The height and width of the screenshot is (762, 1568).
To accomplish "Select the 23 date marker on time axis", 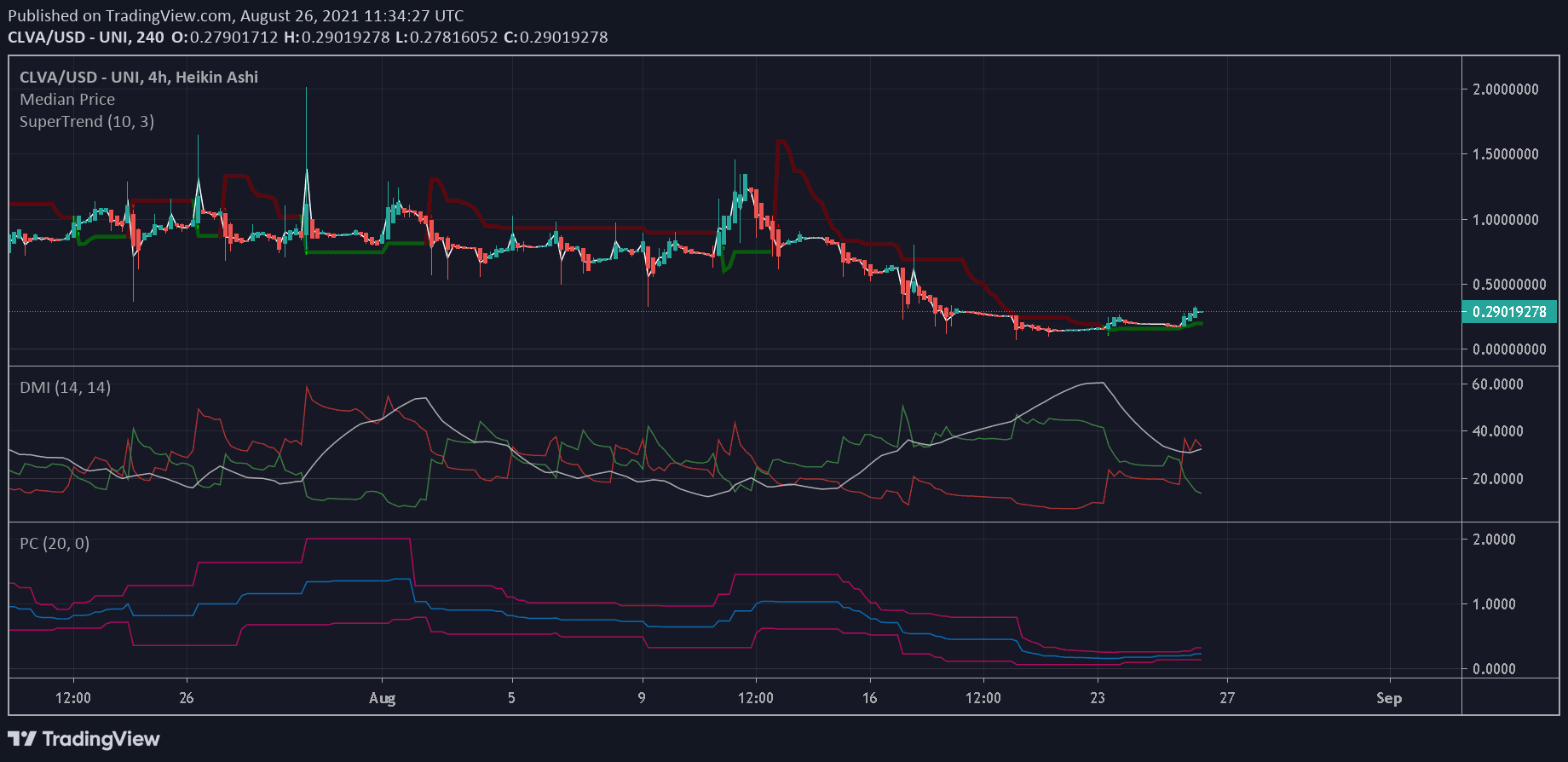I will pyautogui.click(x=1097, y=698).
